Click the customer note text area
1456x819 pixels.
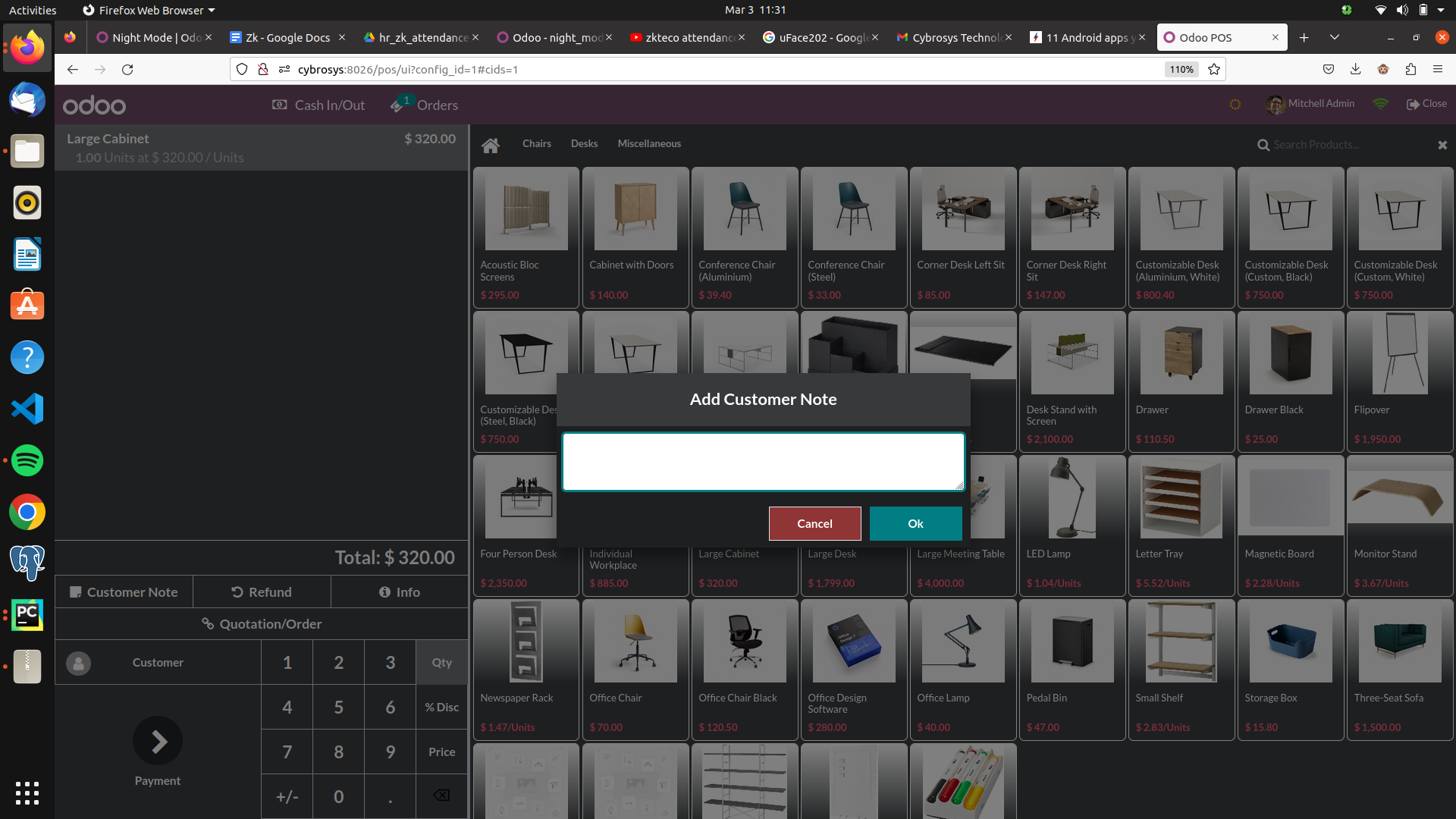(x=763, y=462)
